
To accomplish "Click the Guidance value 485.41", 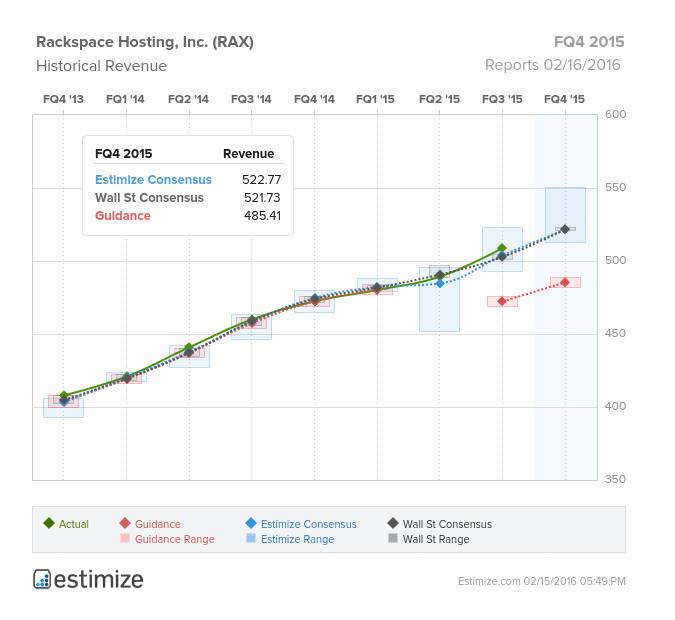I will click(262, 216).
